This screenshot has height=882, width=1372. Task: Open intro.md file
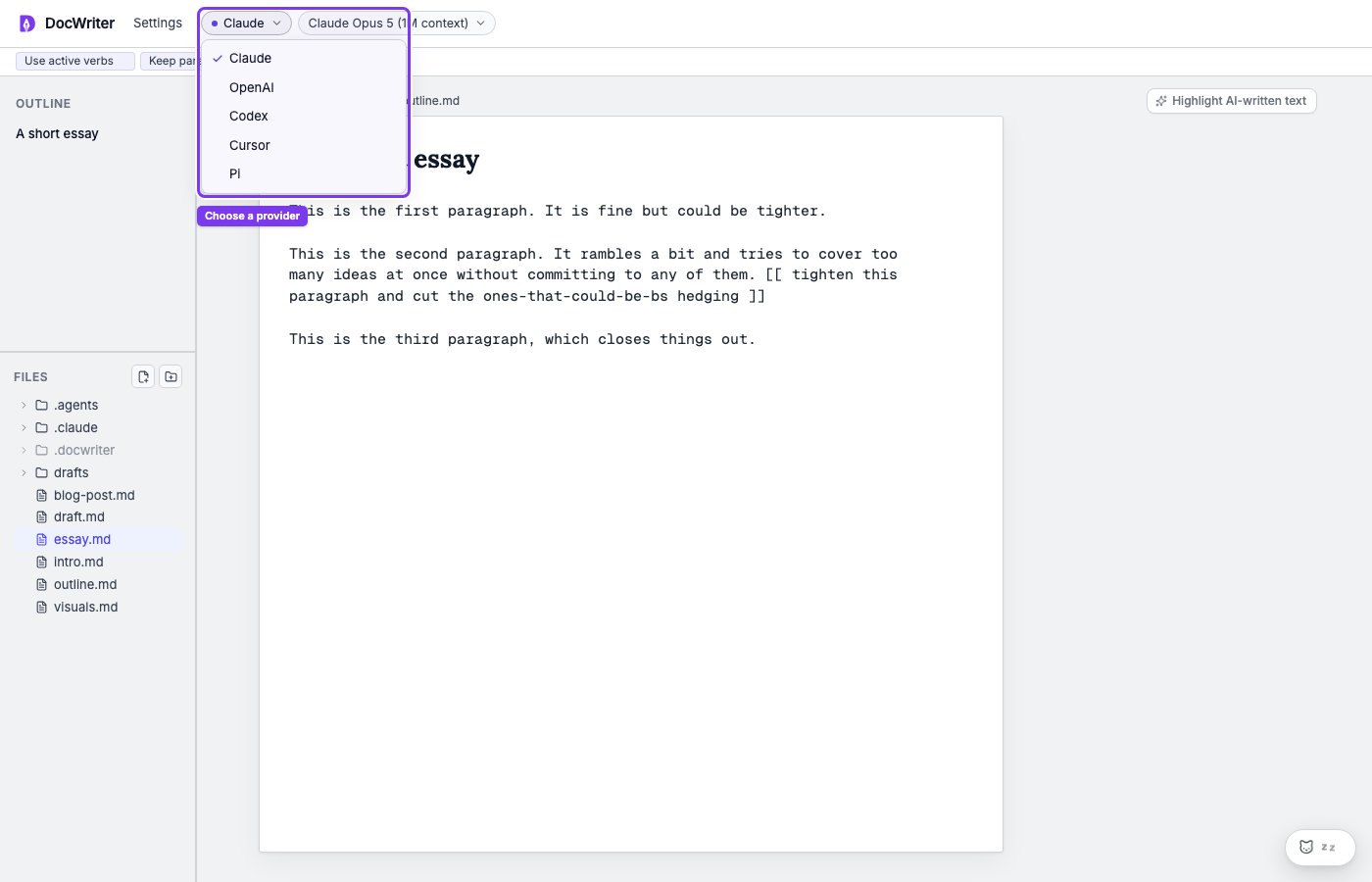pos(98,562)
